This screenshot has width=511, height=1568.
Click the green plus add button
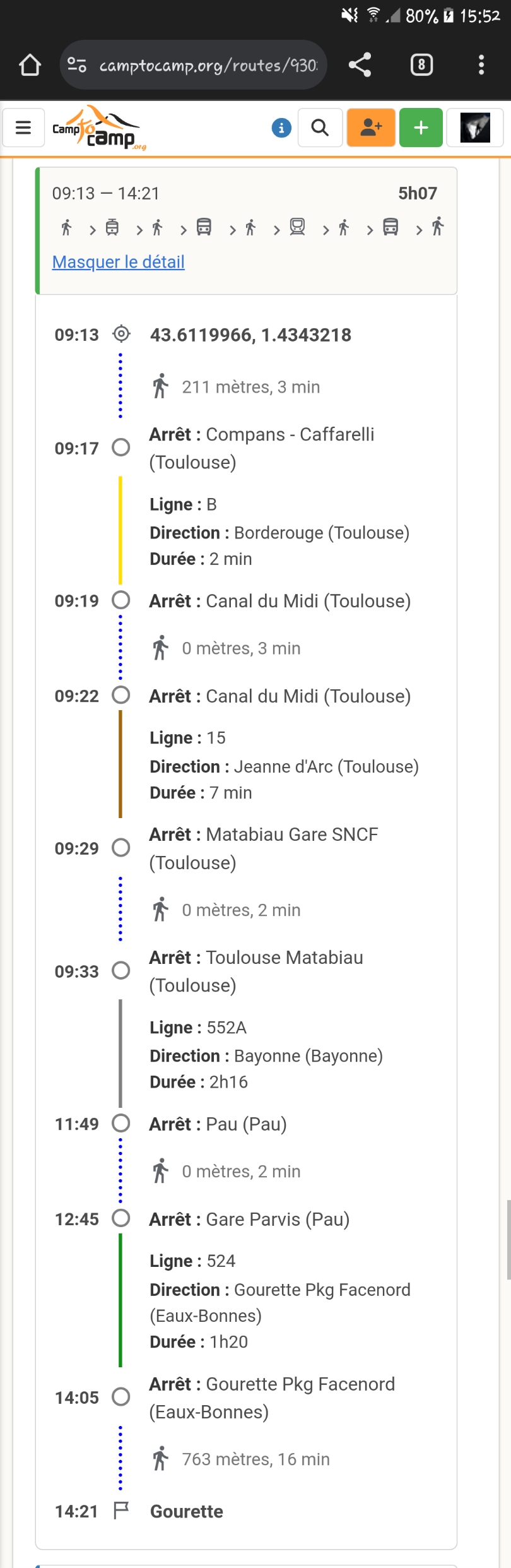click(x=421, y=128)
